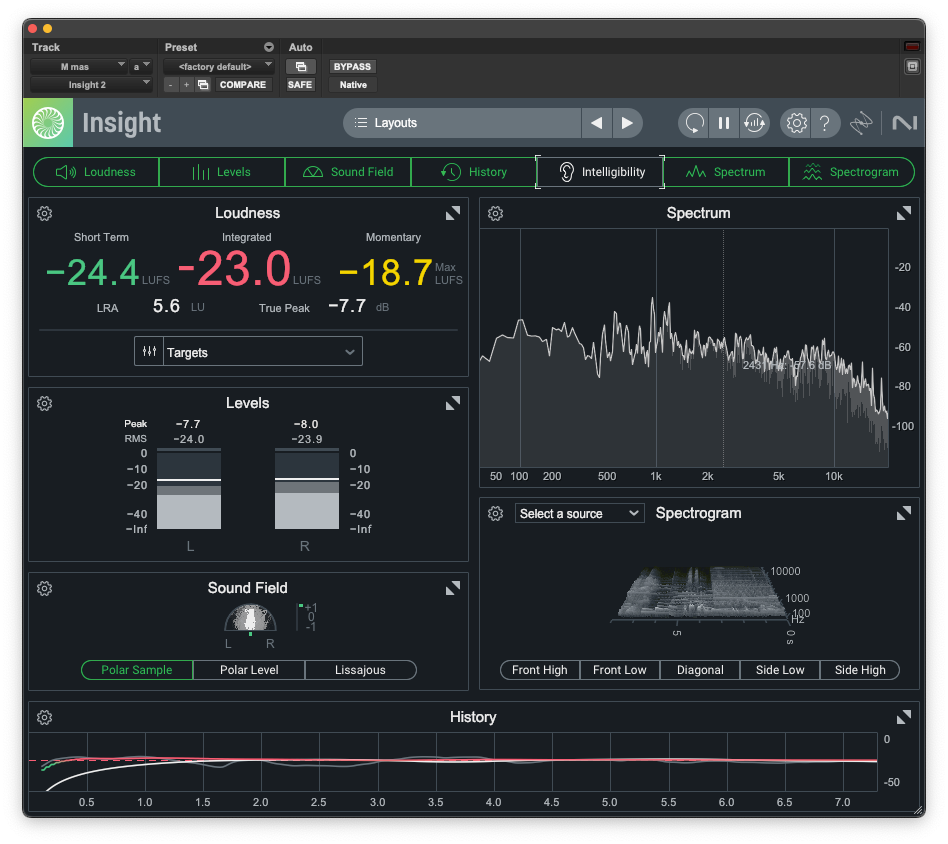Click the help question mark icon

[824, 123]
